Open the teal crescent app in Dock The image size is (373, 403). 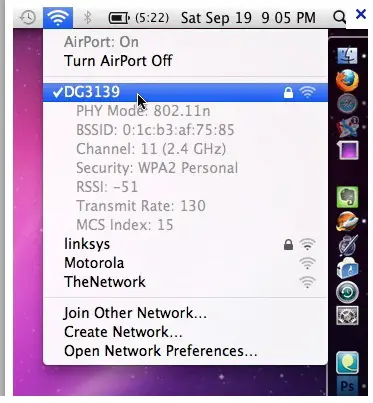pos(347,363)
